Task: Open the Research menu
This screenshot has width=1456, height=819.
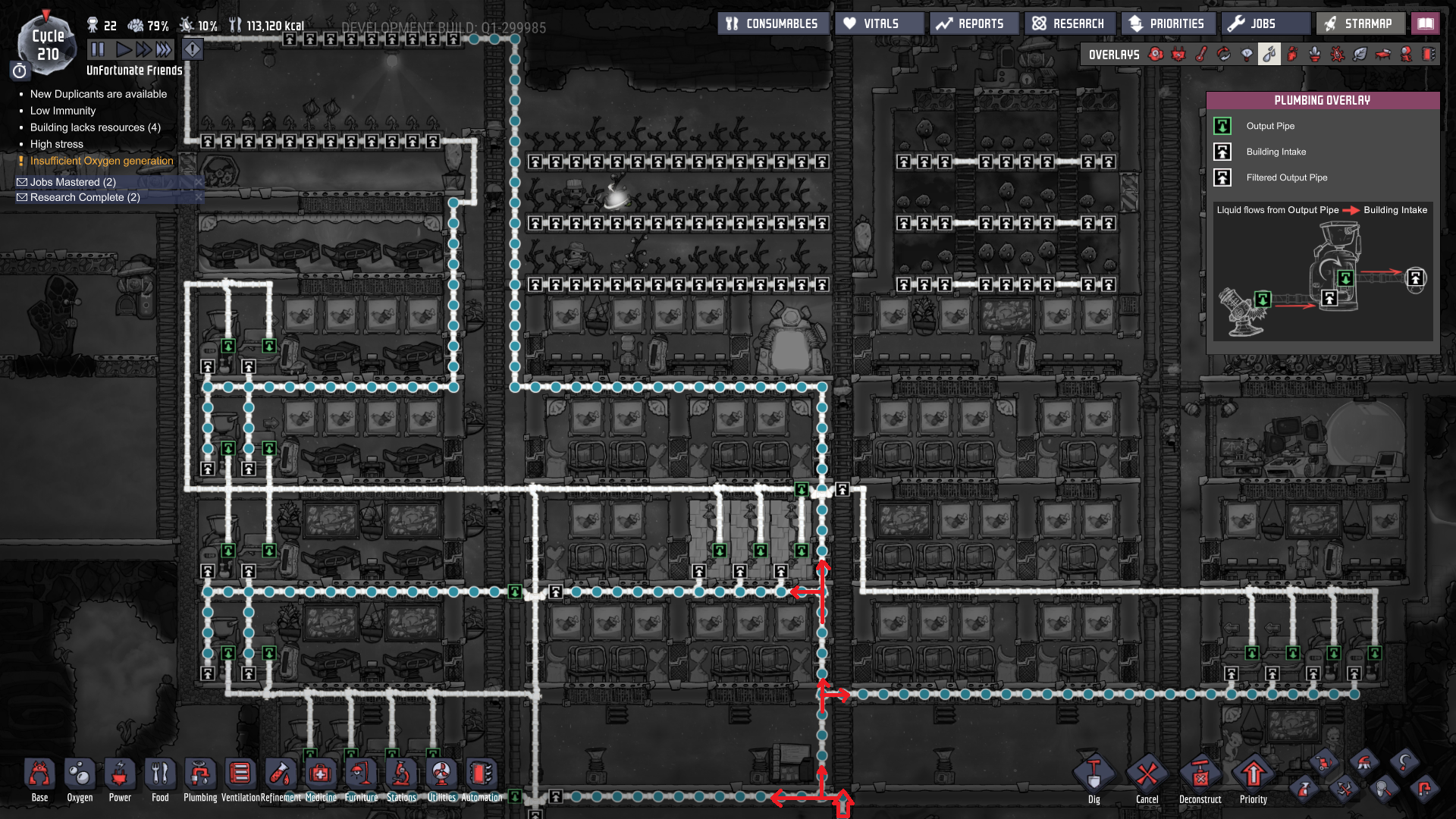Action: coord(1069,24)
